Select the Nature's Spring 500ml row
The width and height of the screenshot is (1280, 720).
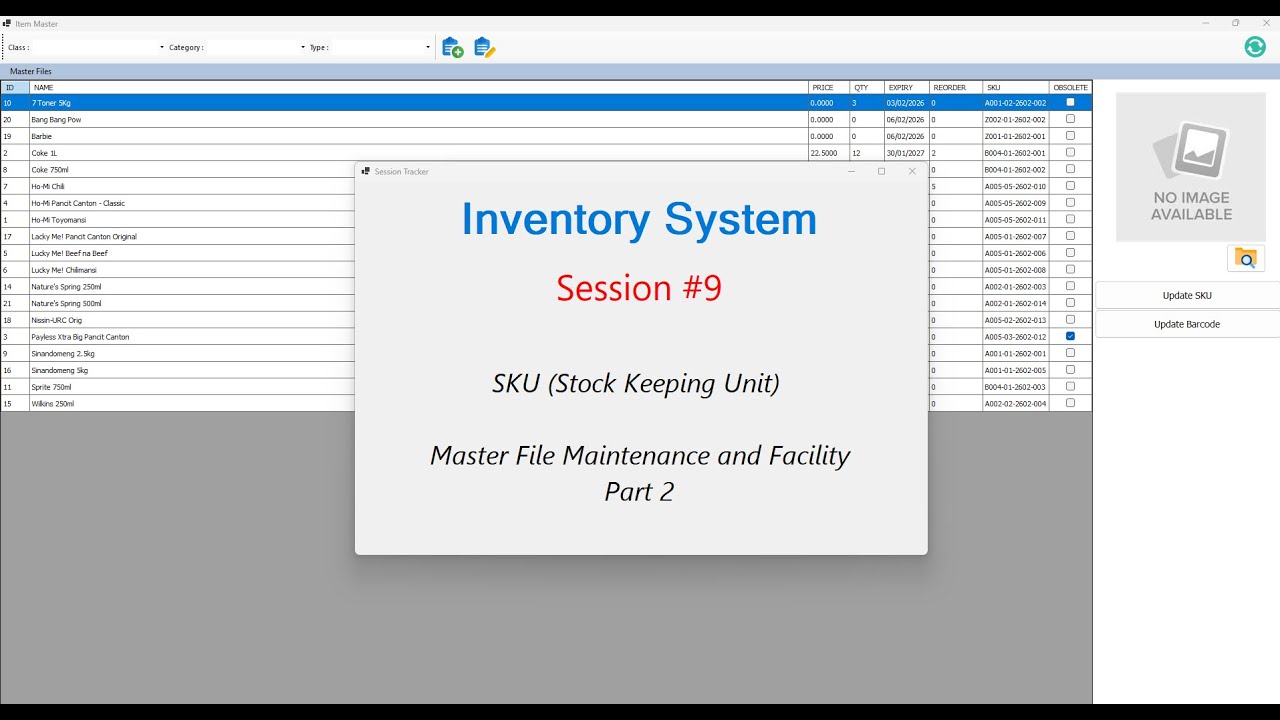pyautogui.click(x=178, y=303)
